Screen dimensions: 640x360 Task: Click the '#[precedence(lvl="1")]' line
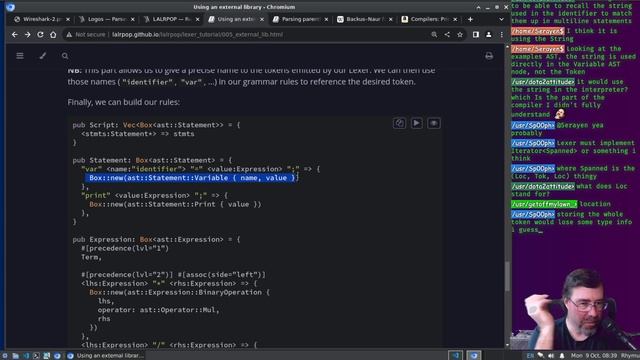point(125,248)
